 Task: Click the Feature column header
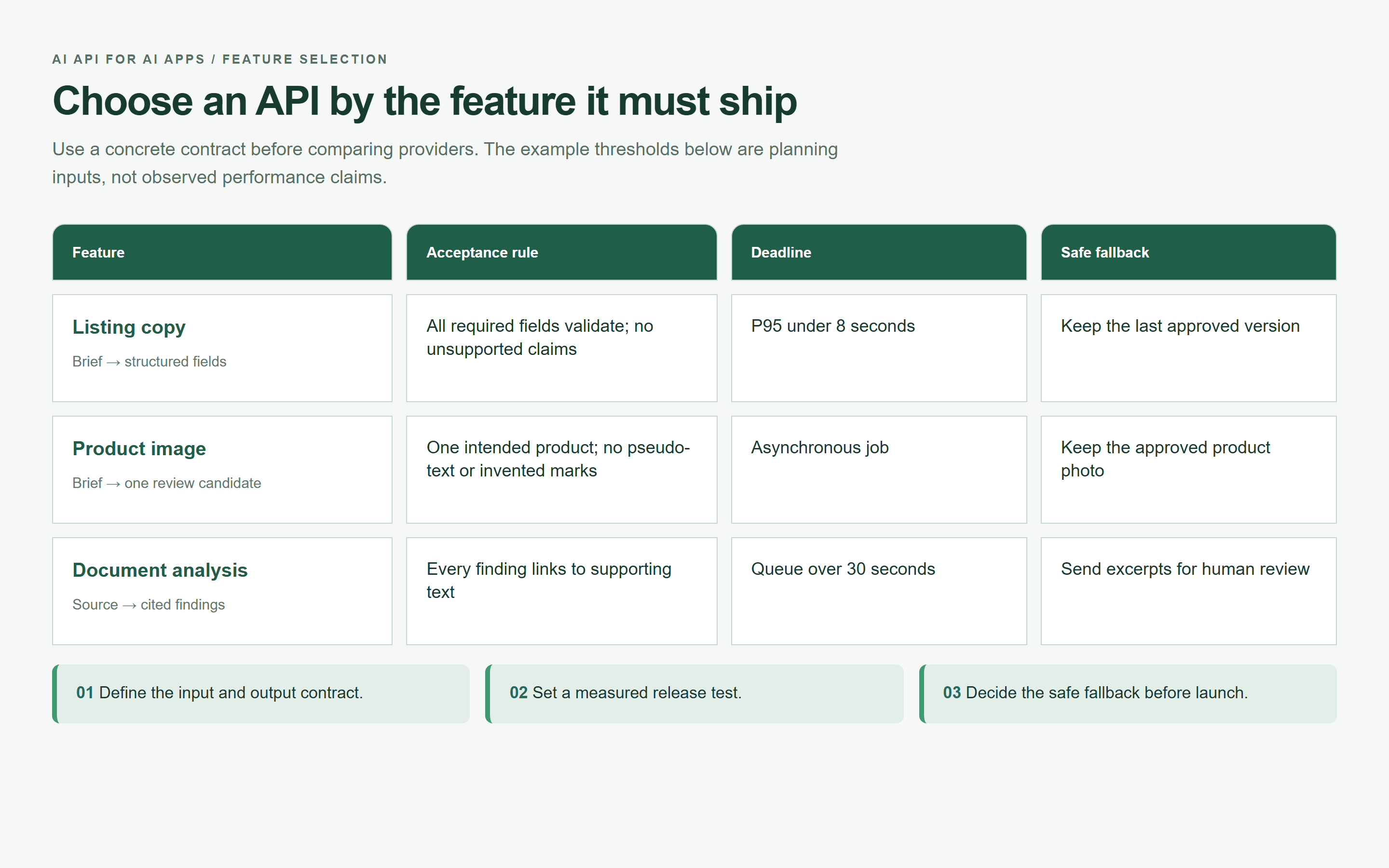point(222,253)
